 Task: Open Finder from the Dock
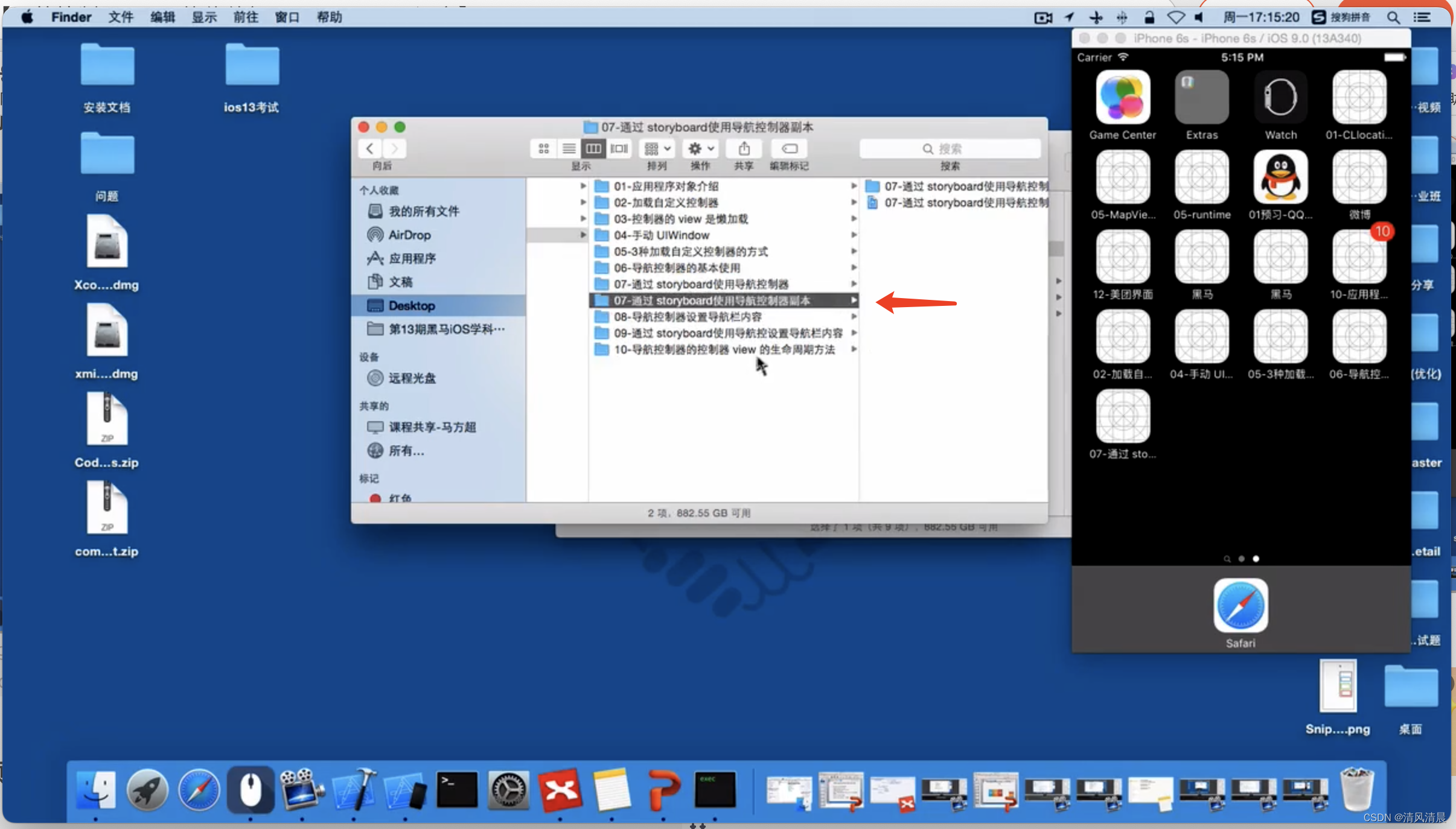tap(96, 789)
